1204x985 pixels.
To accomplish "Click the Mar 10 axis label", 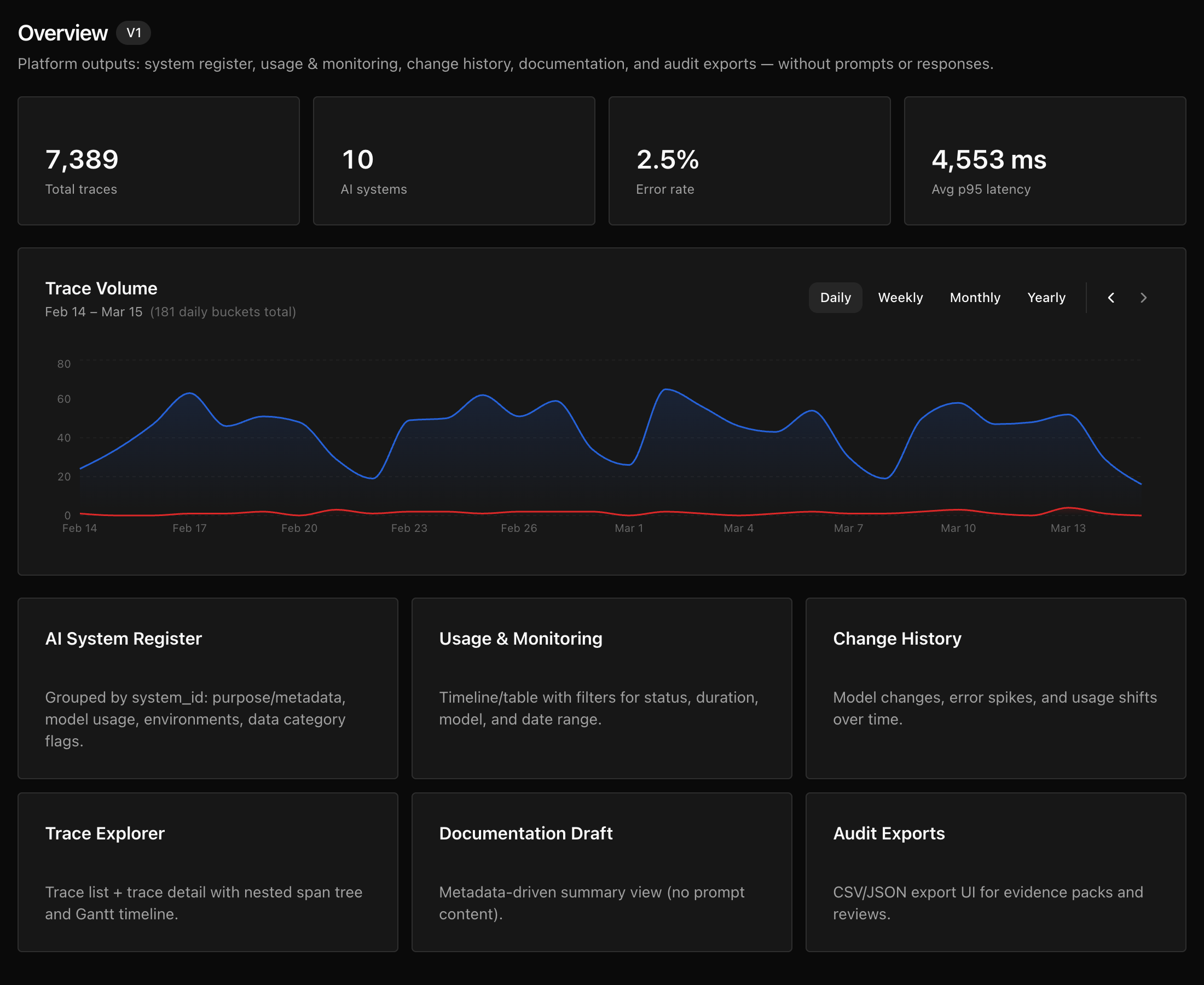I will pyautogui.click(x=958, y=528).
